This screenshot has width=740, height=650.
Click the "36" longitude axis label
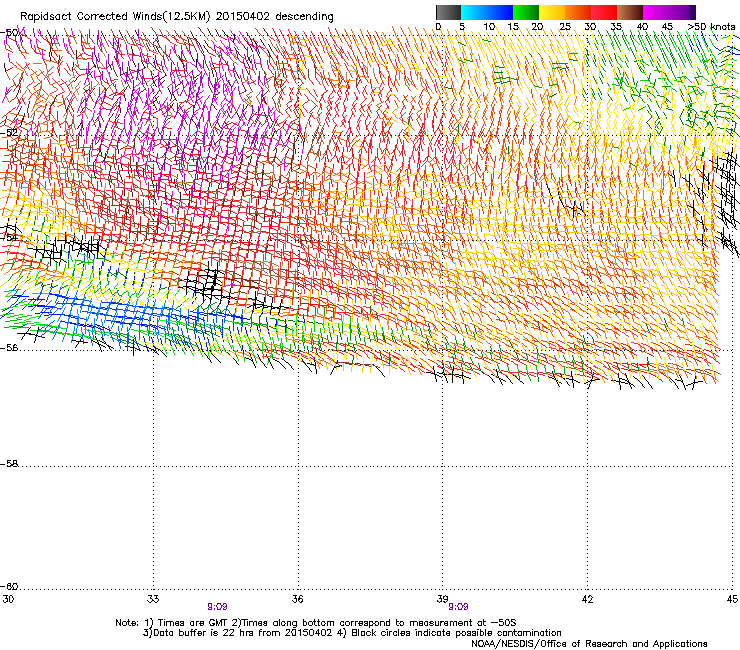pyautogui.click(x=297, y=599)
